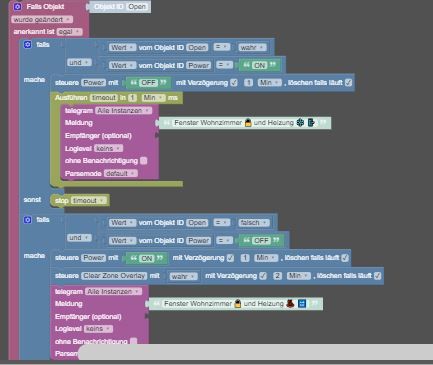Open equals operator dropdown next to wahr
This screenshot has width=433, height=365.
tap(222, 47)
